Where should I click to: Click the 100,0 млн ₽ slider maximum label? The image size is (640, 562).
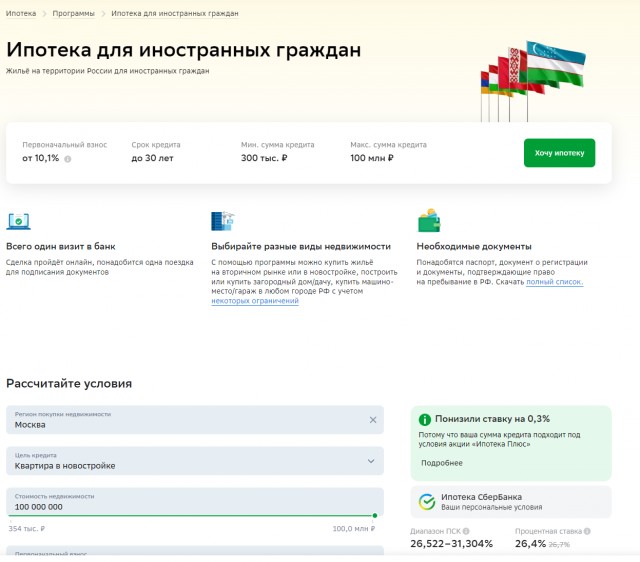point(353,529)
